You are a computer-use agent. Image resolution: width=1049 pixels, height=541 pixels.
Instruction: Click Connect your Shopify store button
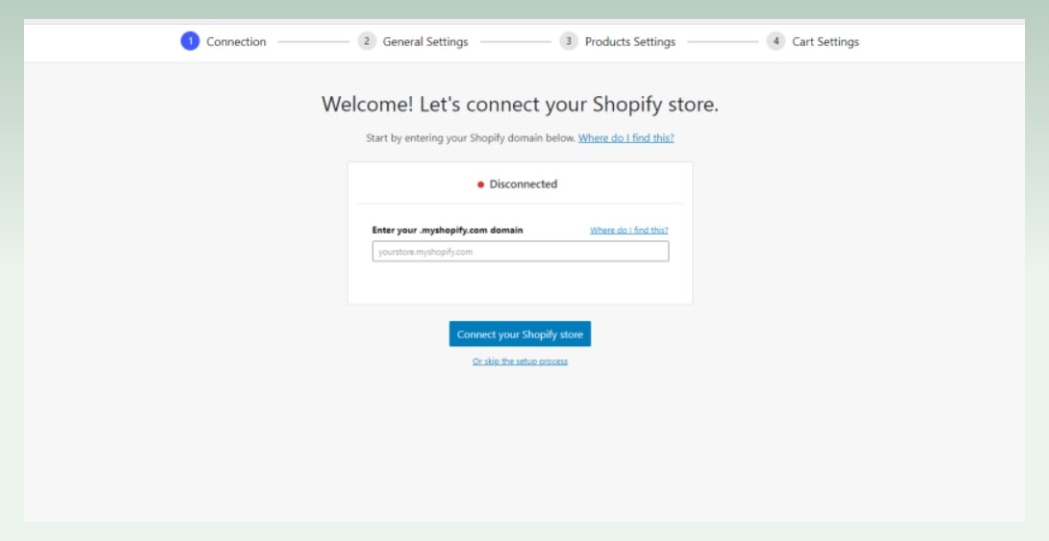[x=520, y=334]
